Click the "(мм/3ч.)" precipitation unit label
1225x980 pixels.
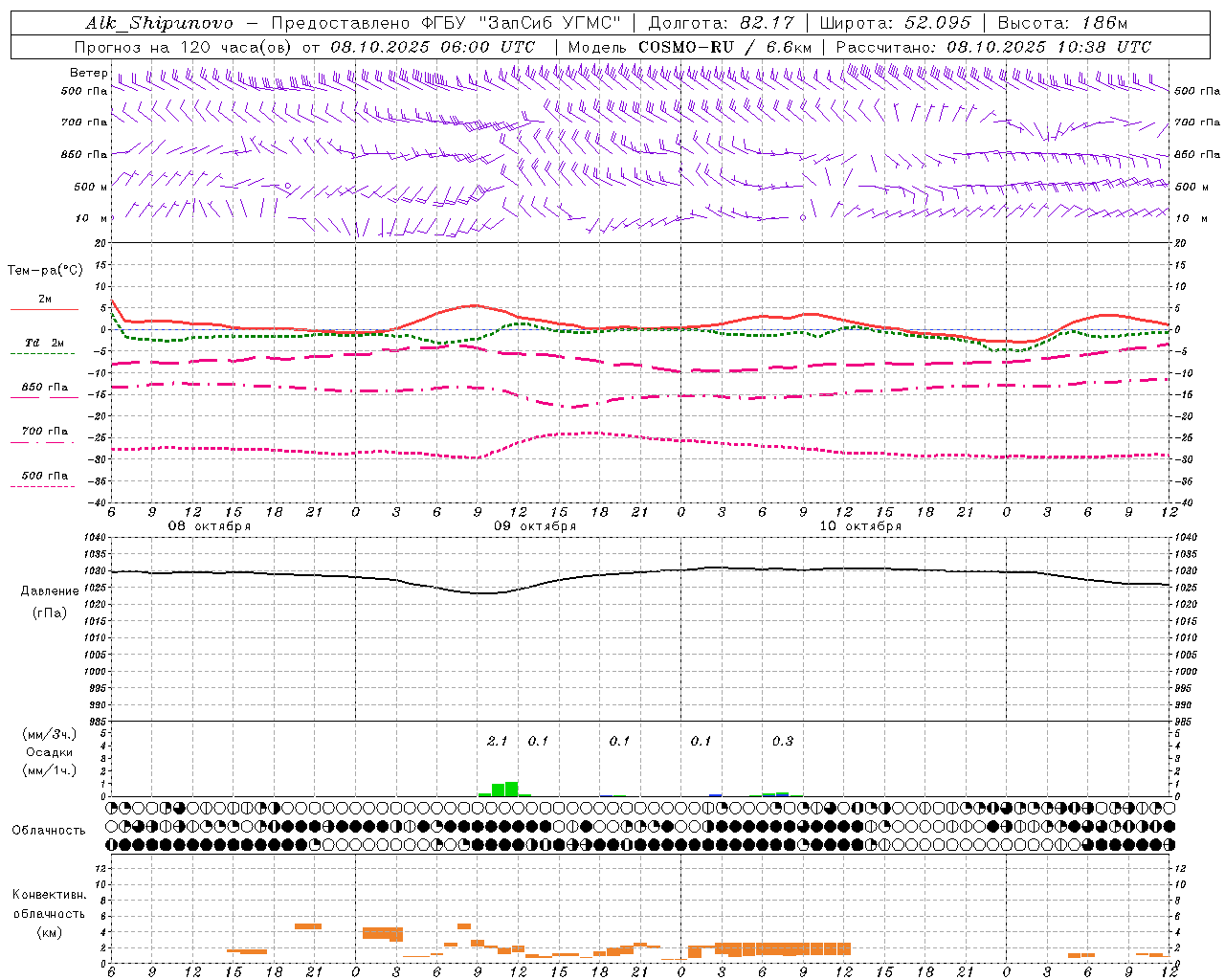(50, 734)
